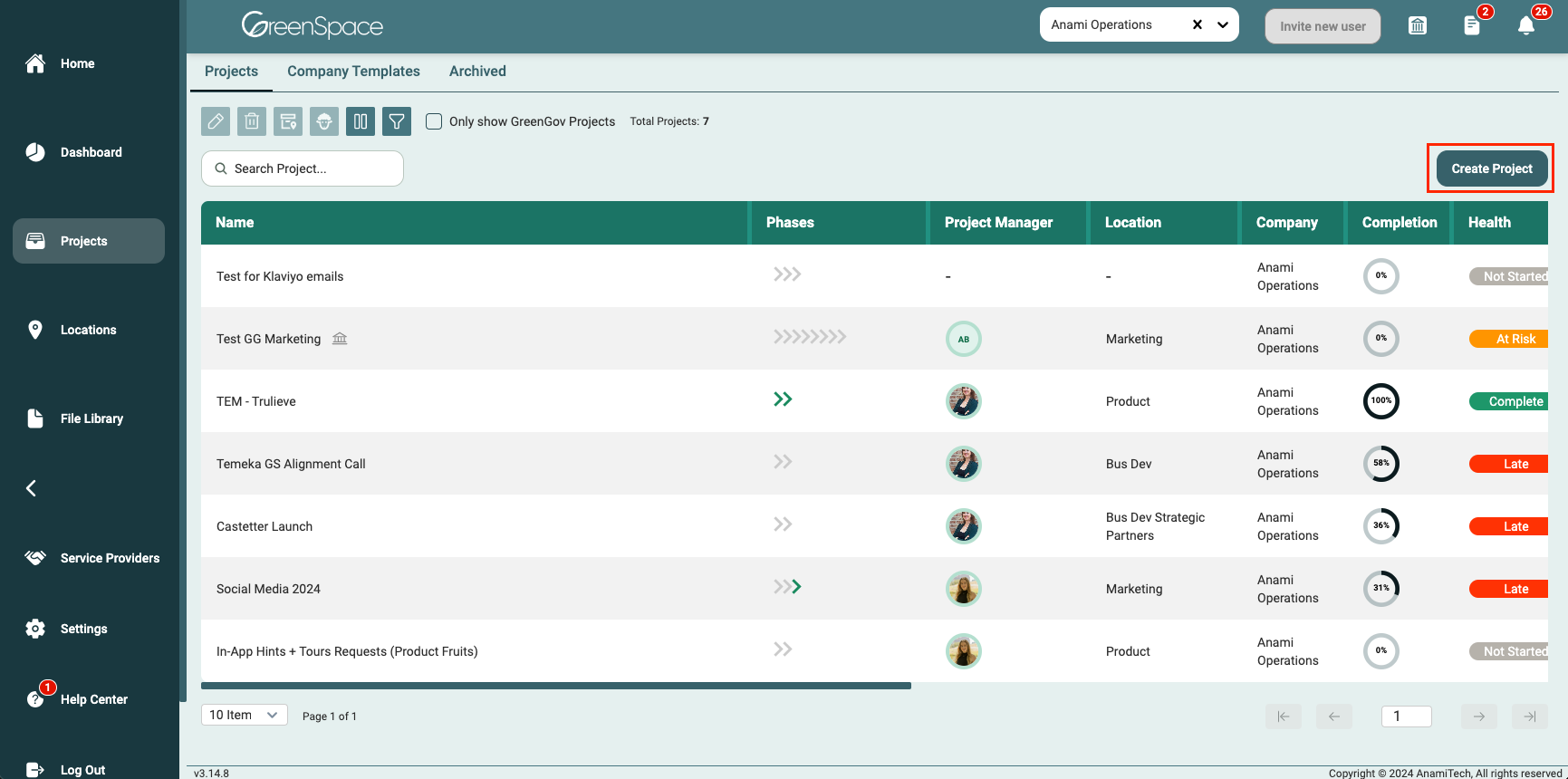Image resolution: width=1568 pixels, height=779 pixels.
Task: Open the filter projects tool
Action: (x=397, y=121)
